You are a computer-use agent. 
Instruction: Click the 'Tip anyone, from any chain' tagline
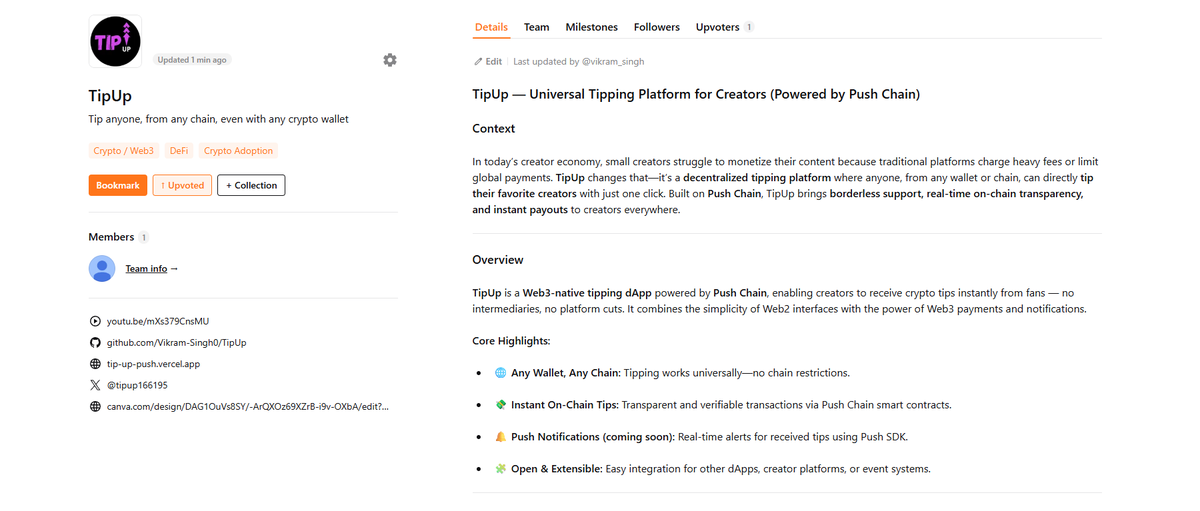[x=219, y=119]
